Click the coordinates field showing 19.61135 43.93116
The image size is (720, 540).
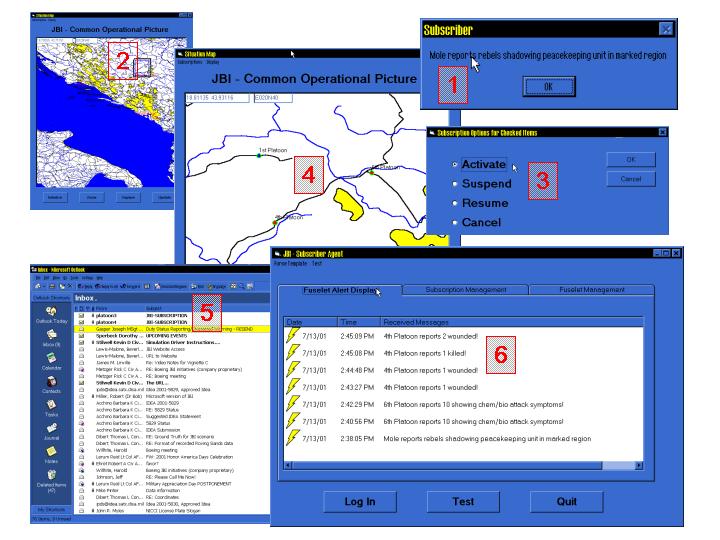pyautogui.click(x=217, y=98)
